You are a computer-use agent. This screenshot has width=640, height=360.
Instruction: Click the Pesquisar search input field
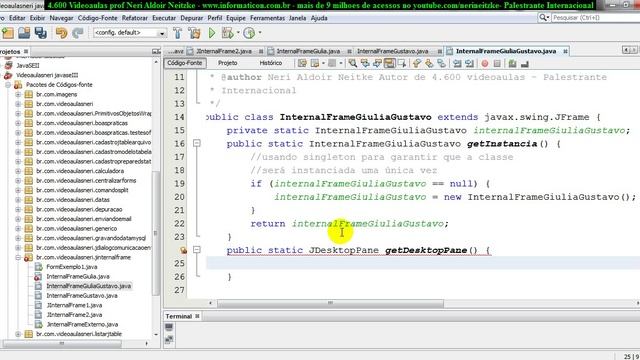(595, 18)
